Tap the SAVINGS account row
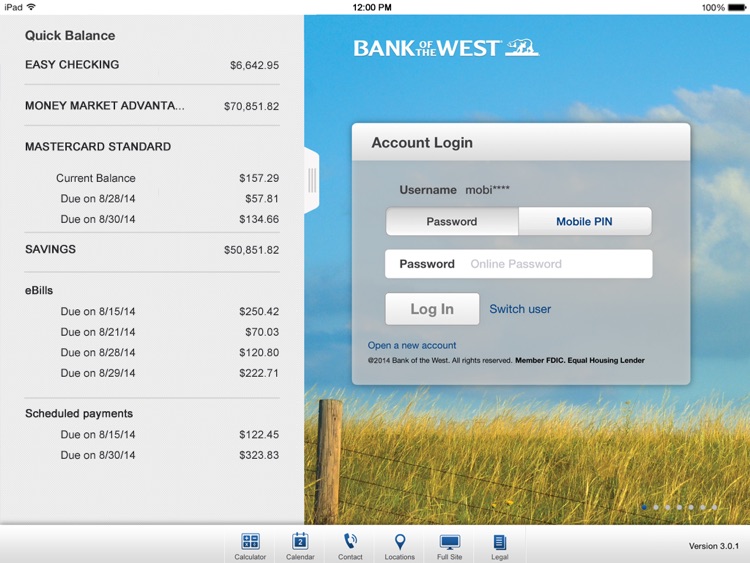The height and width of the screenshot is (563, 750). [x=152, y=249]
